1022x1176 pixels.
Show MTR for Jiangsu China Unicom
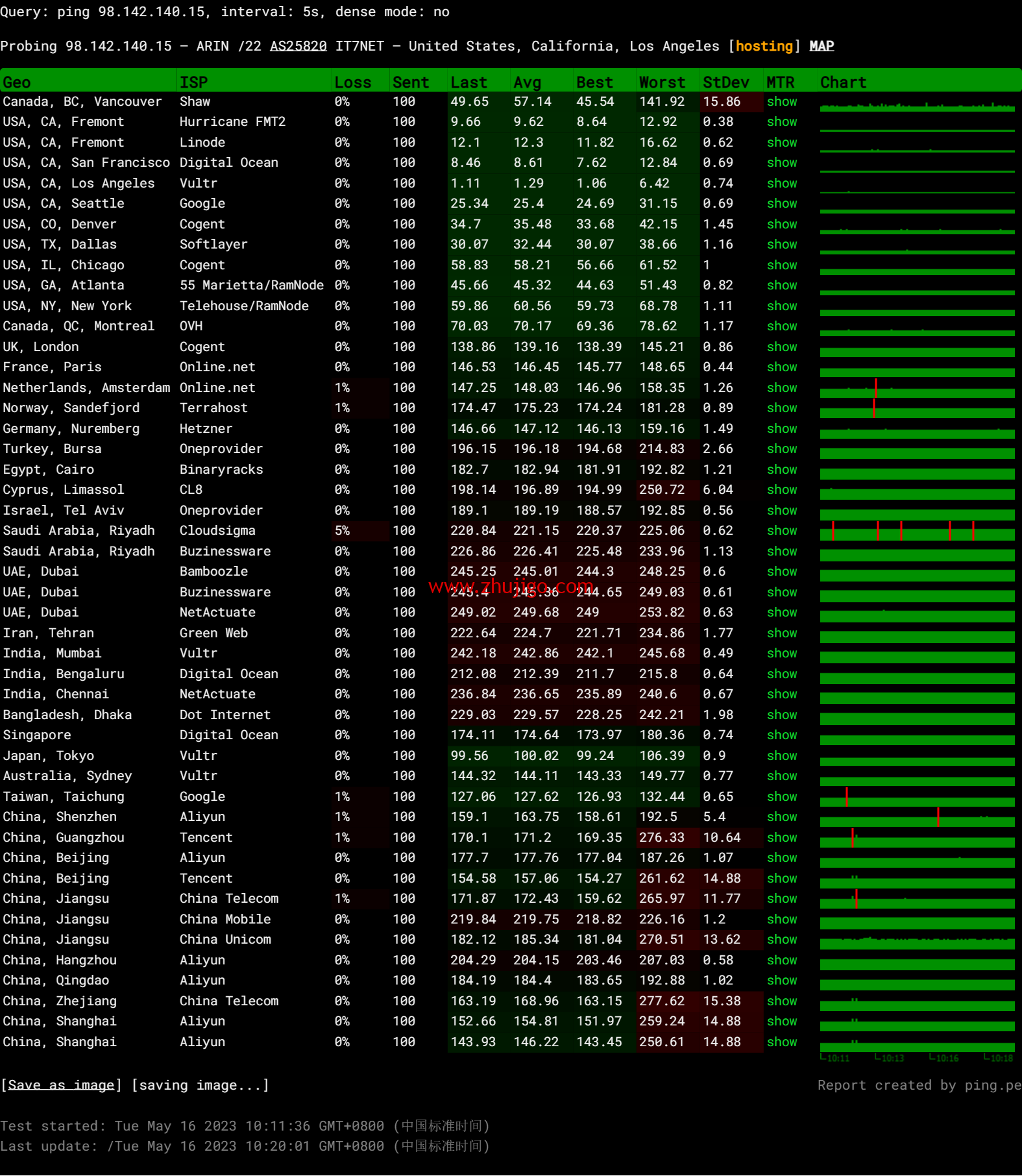pyautogui.click(x=782, y=940)
